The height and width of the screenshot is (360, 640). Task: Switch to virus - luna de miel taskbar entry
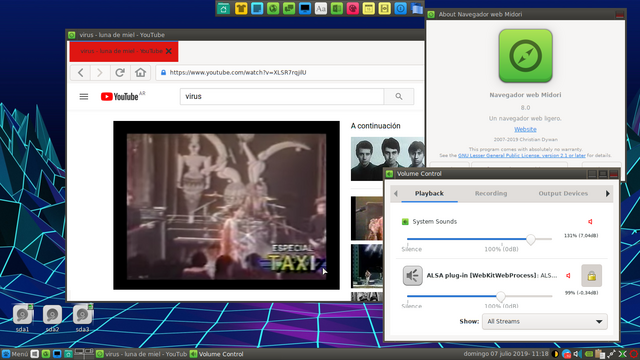coord(141,354)
